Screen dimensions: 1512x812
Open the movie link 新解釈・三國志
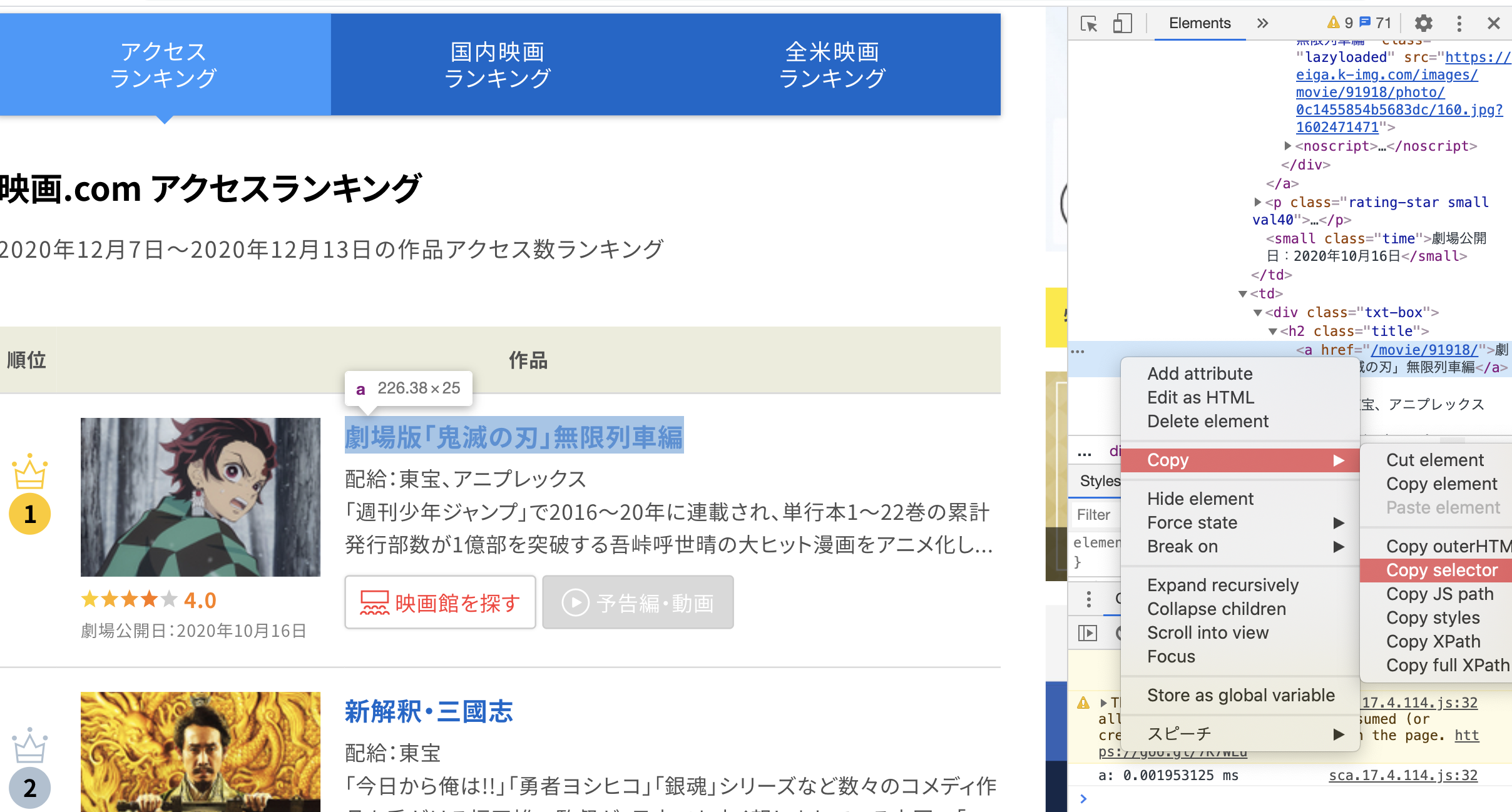coord(429,711)
